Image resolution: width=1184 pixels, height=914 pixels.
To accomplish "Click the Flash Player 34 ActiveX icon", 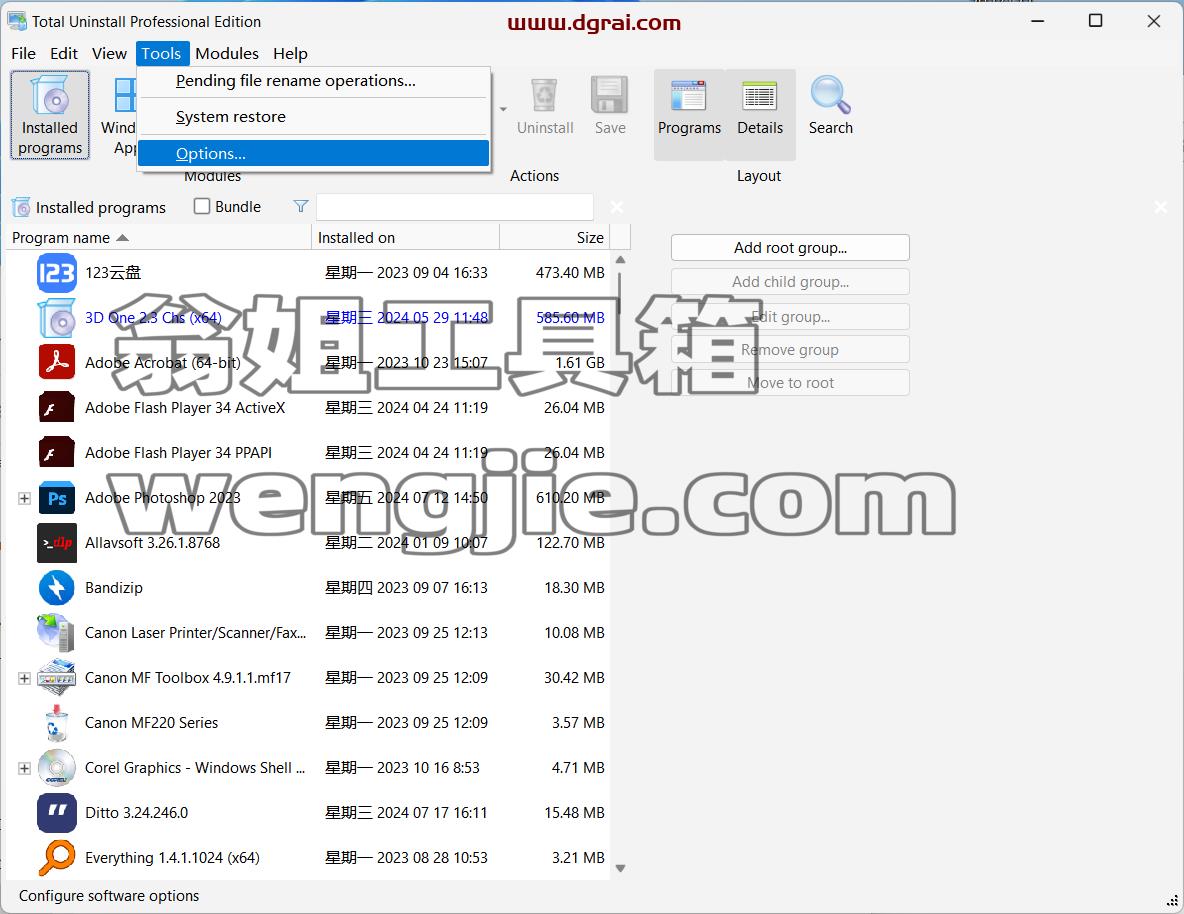I will click(x=57, y=408).
